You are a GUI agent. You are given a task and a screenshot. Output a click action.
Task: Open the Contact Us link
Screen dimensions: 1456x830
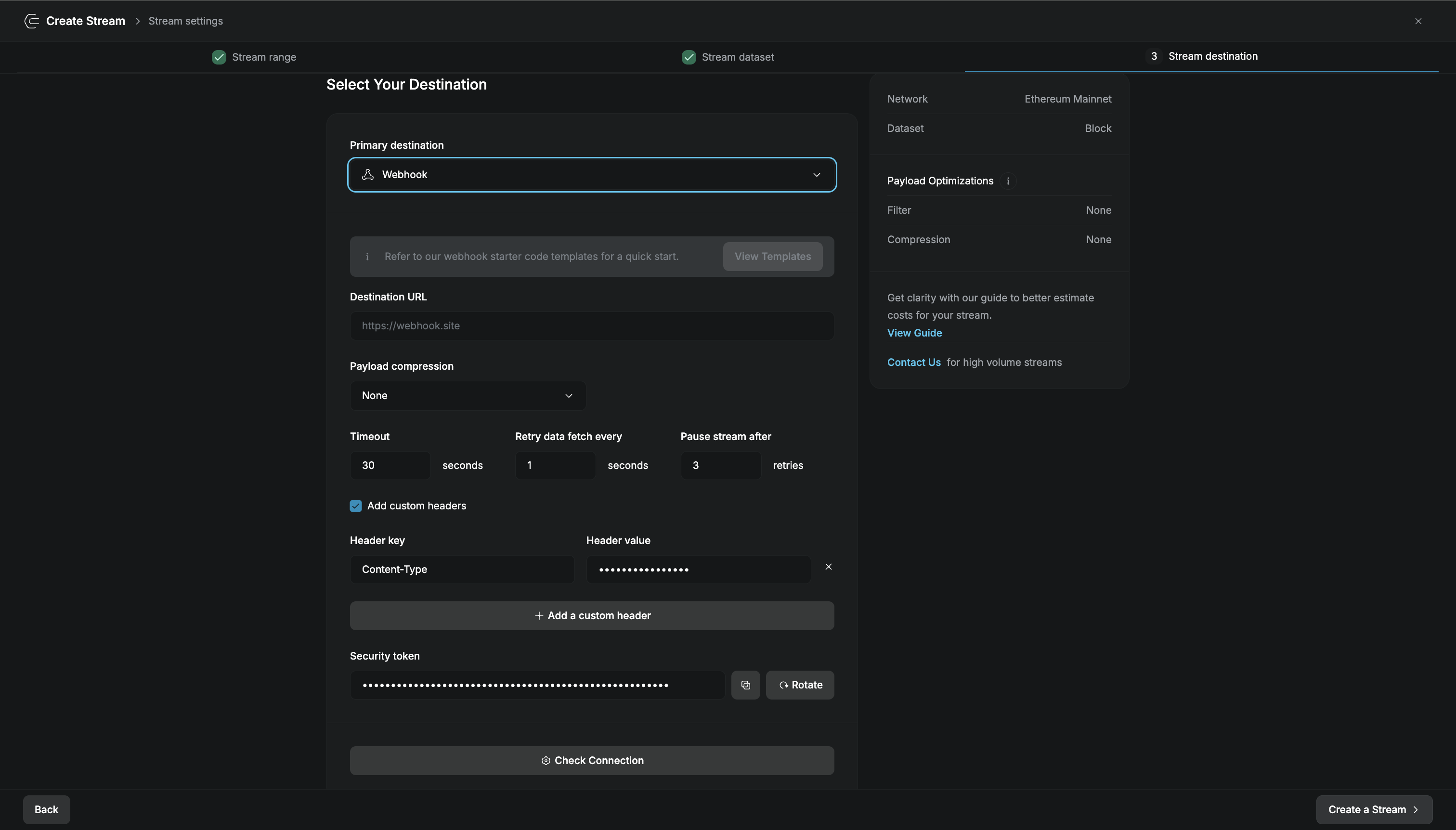914,363
